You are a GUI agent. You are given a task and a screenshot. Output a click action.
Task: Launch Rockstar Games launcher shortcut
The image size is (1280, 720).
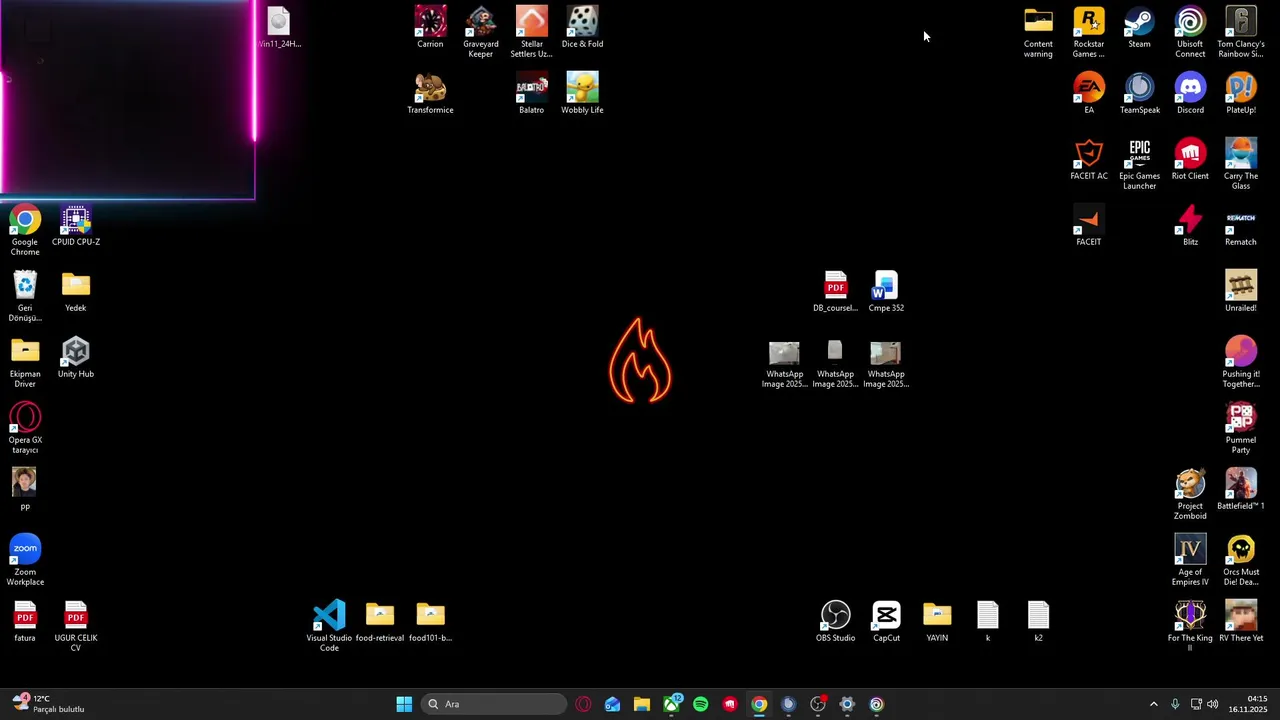pyautogui.click(x=1089, y=32)
